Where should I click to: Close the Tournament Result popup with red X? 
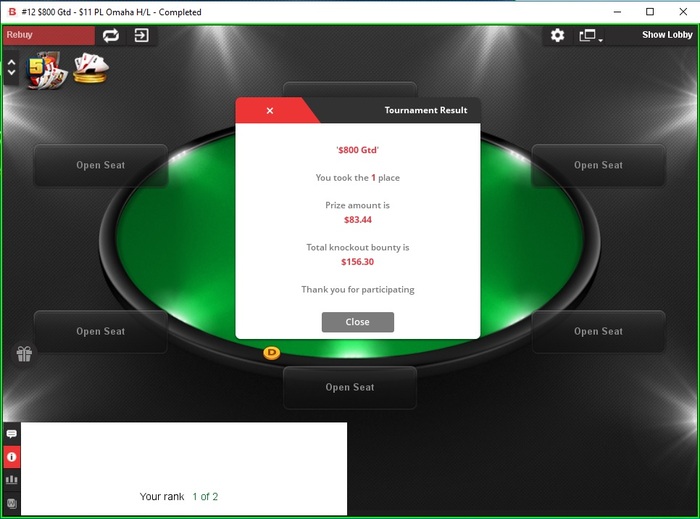tap(270, 111)
